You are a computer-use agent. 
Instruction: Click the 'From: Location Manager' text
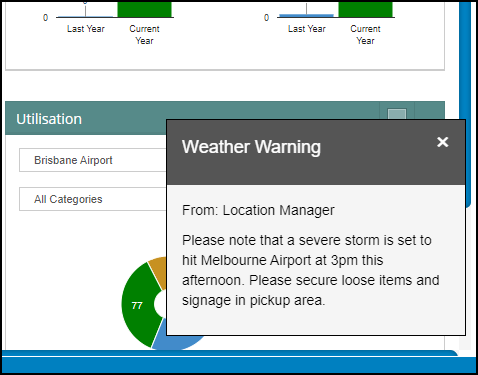[x=258, y=210]
